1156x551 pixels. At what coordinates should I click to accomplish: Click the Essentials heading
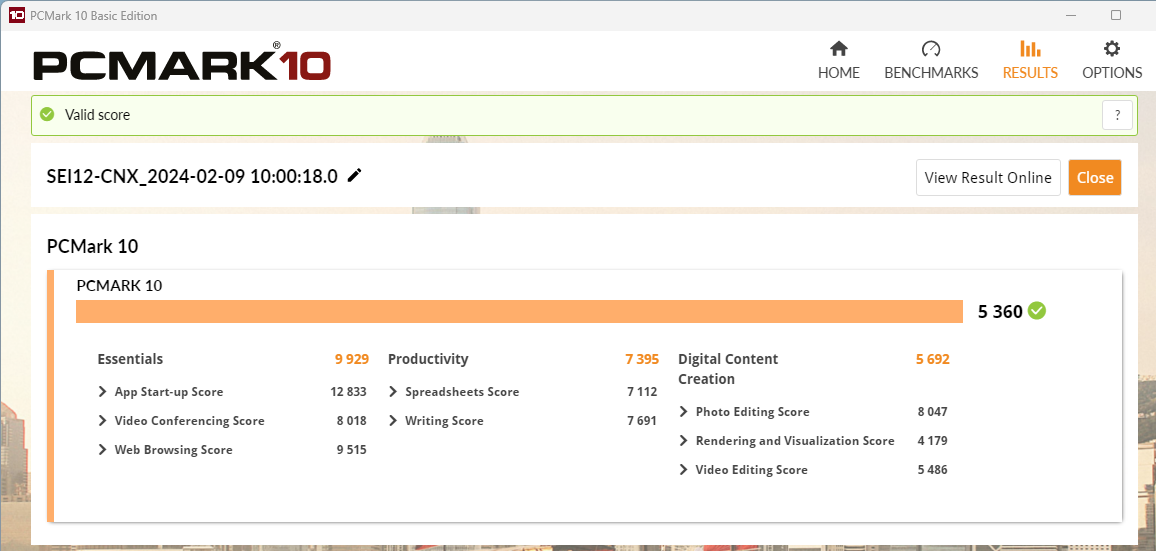(x=130, y=359)
